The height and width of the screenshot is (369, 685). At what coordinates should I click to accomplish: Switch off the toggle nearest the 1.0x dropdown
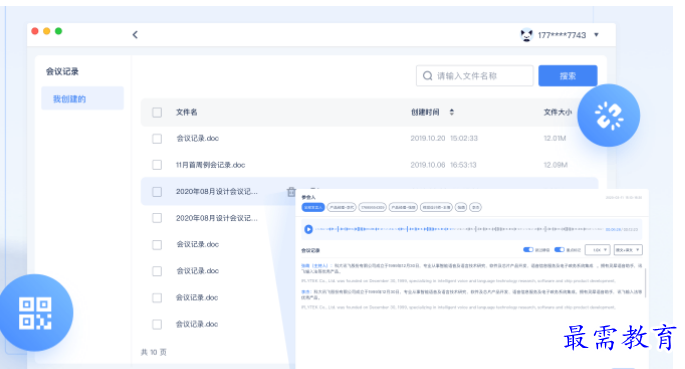[x=559, y=250]
